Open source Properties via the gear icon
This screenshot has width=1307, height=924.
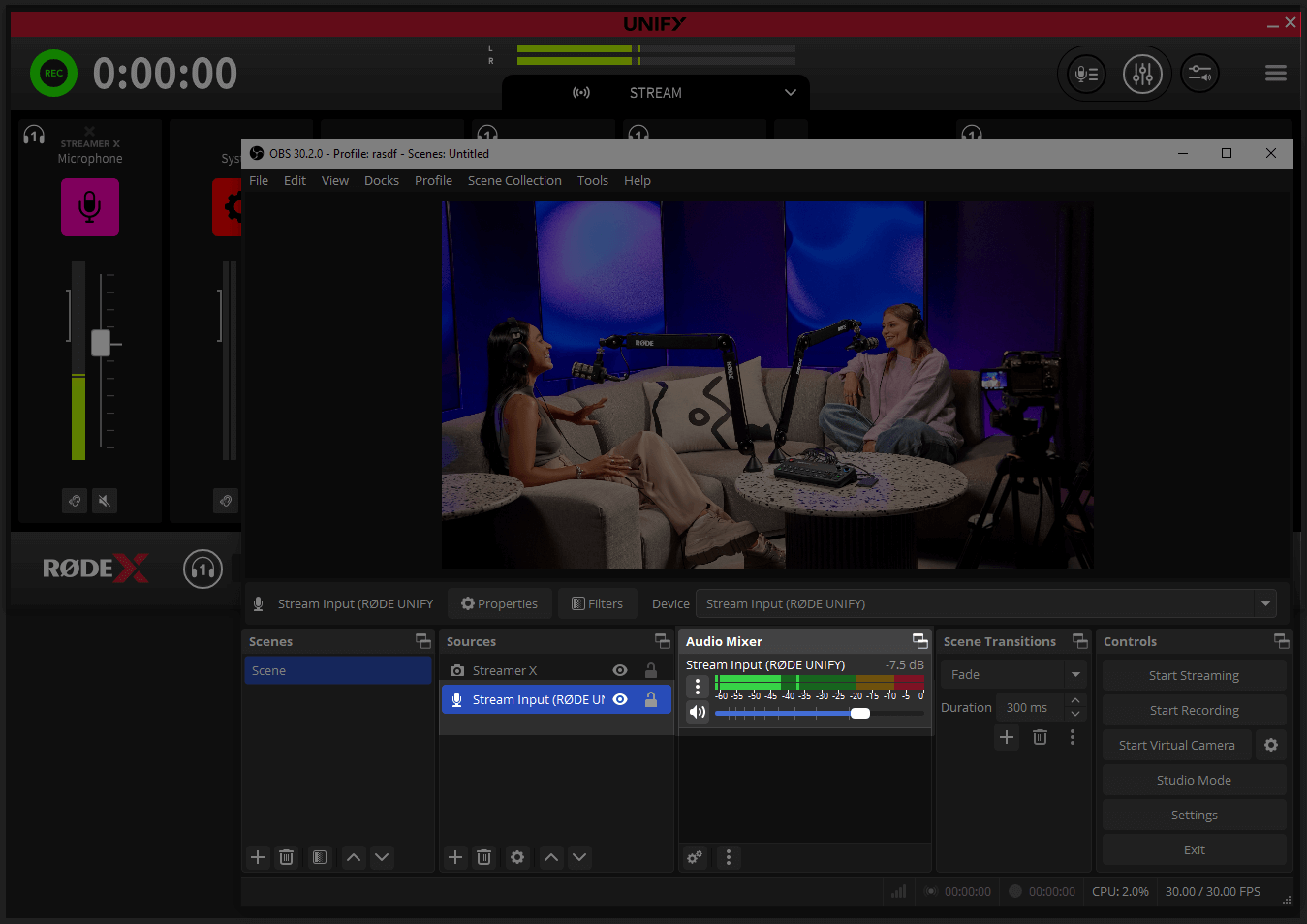click(x=517, y=857)
